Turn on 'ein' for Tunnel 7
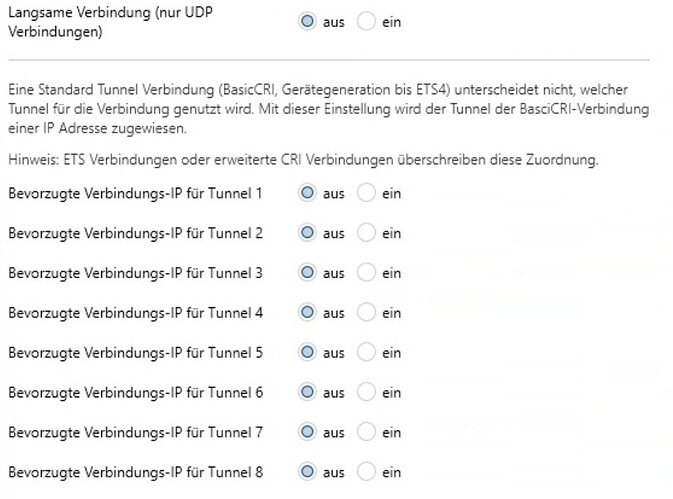Viewport: 673px width, 499px height. (x=366, y=432)
